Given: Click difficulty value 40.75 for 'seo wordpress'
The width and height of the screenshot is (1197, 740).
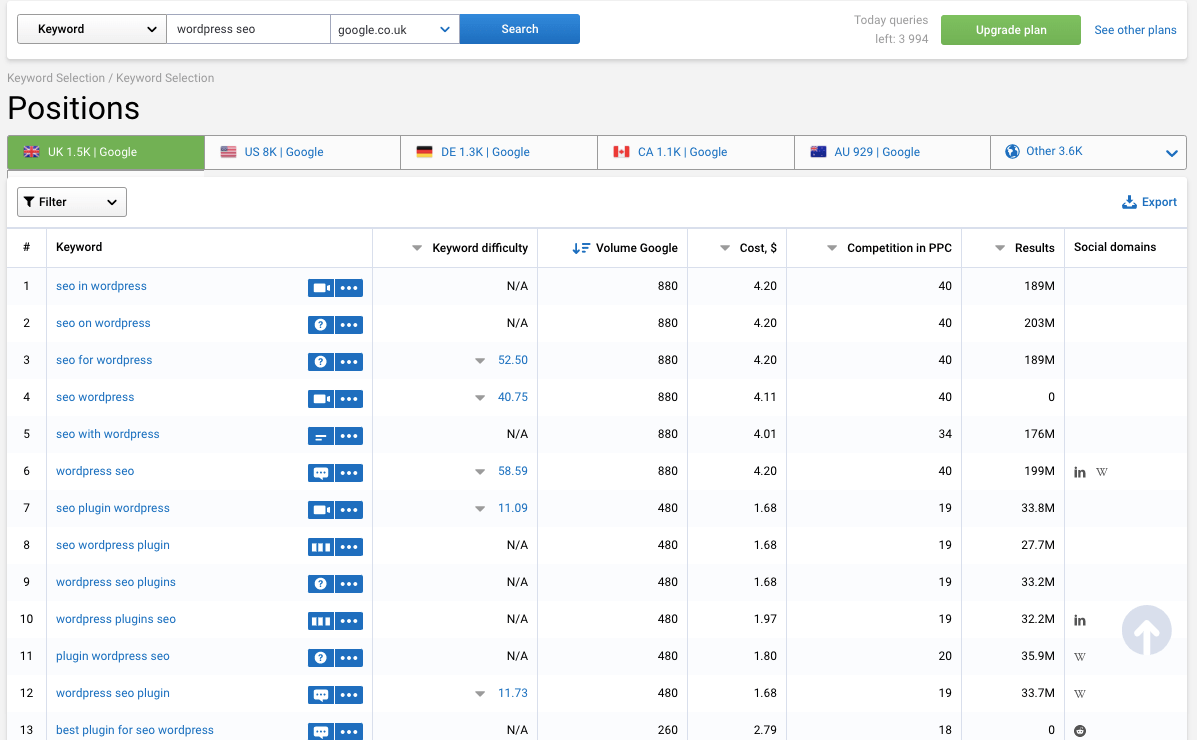Looking at the screenshot, I should (x=512, y=397).
